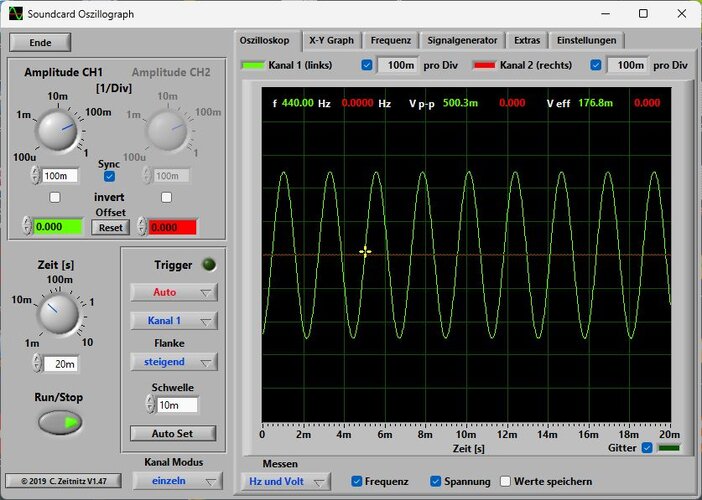Click the red Kanal 2 color indicator
The width and height of the screenshot is (702, 500).
point(484,65)
